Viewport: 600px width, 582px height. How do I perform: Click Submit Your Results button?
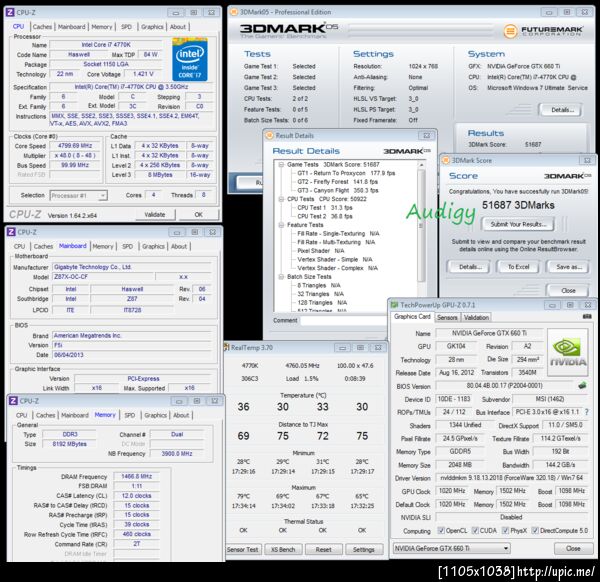tap(518, 224)
